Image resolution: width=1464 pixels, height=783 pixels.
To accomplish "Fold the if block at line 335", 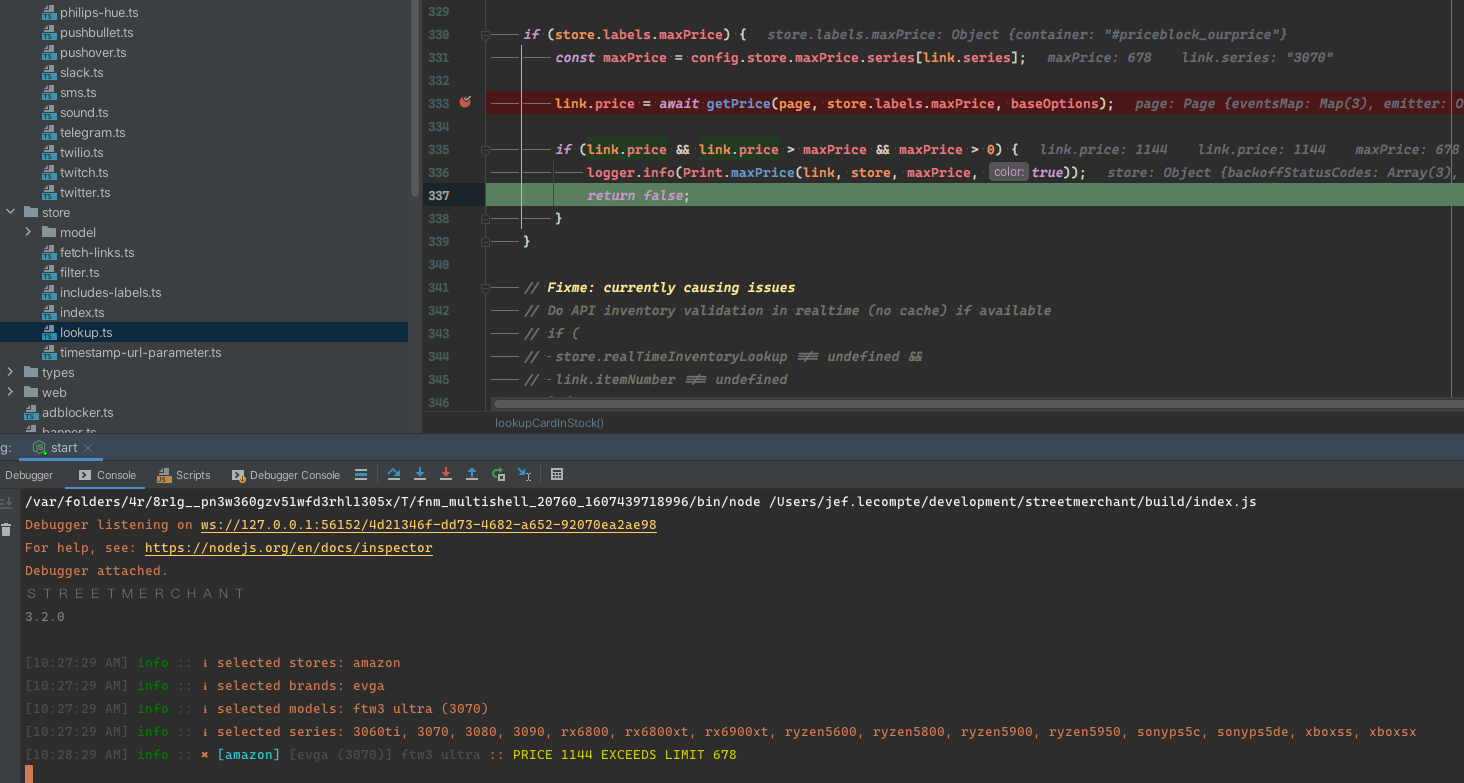I will pyautogui.click(x=485, y=150).
